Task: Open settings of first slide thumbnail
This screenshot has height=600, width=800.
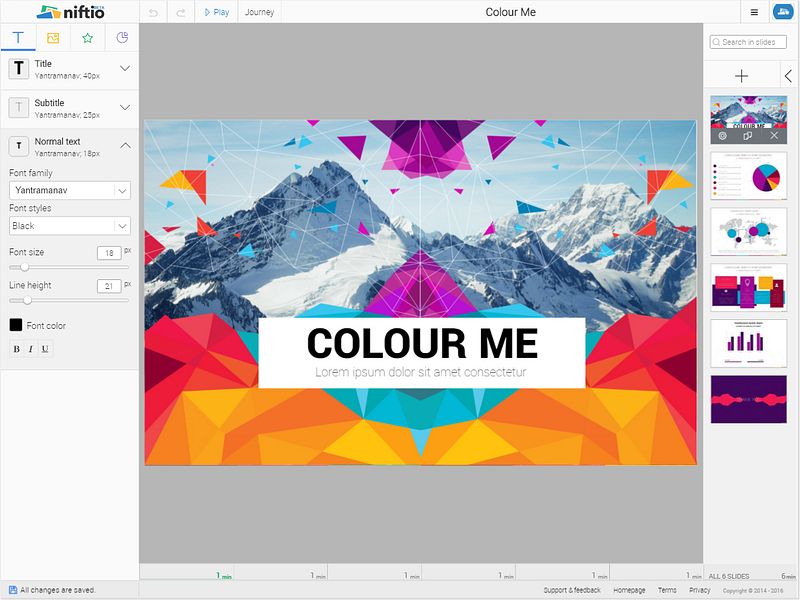Action: (722, 136)
